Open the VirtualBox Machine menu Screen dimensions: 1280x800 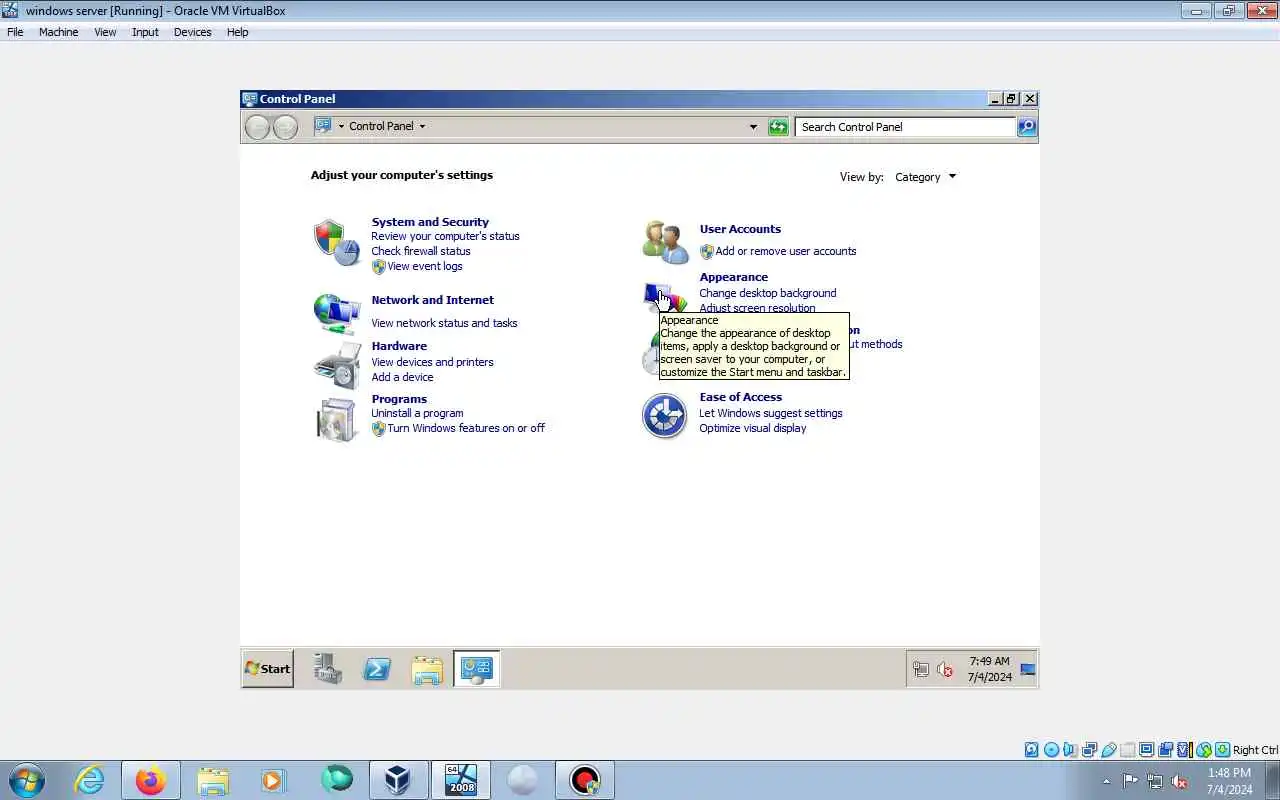(58, 32)
